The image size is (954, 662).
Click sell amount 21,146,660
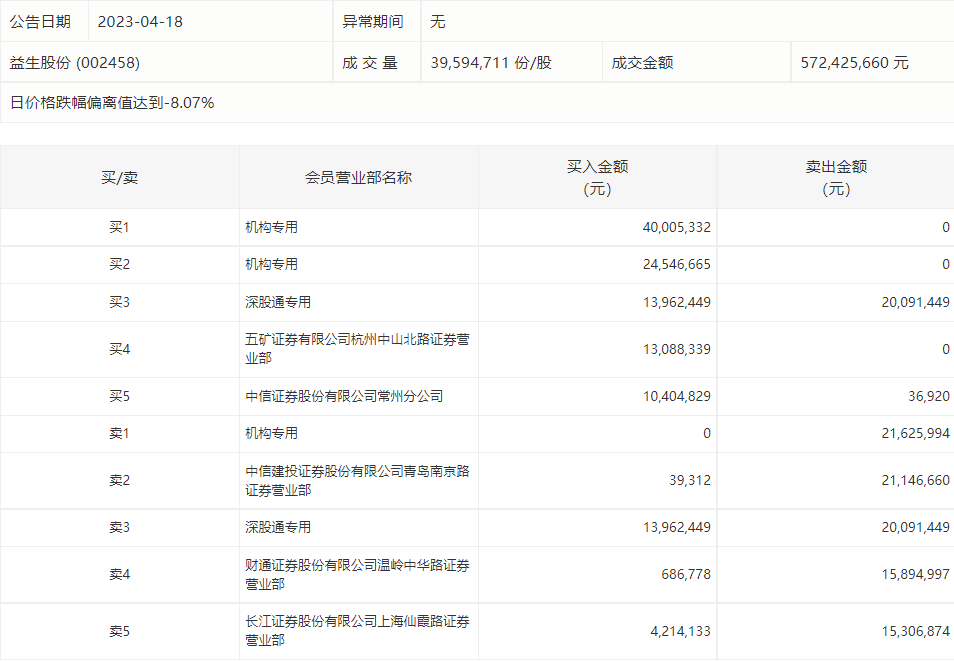click(x=916, y=481)
